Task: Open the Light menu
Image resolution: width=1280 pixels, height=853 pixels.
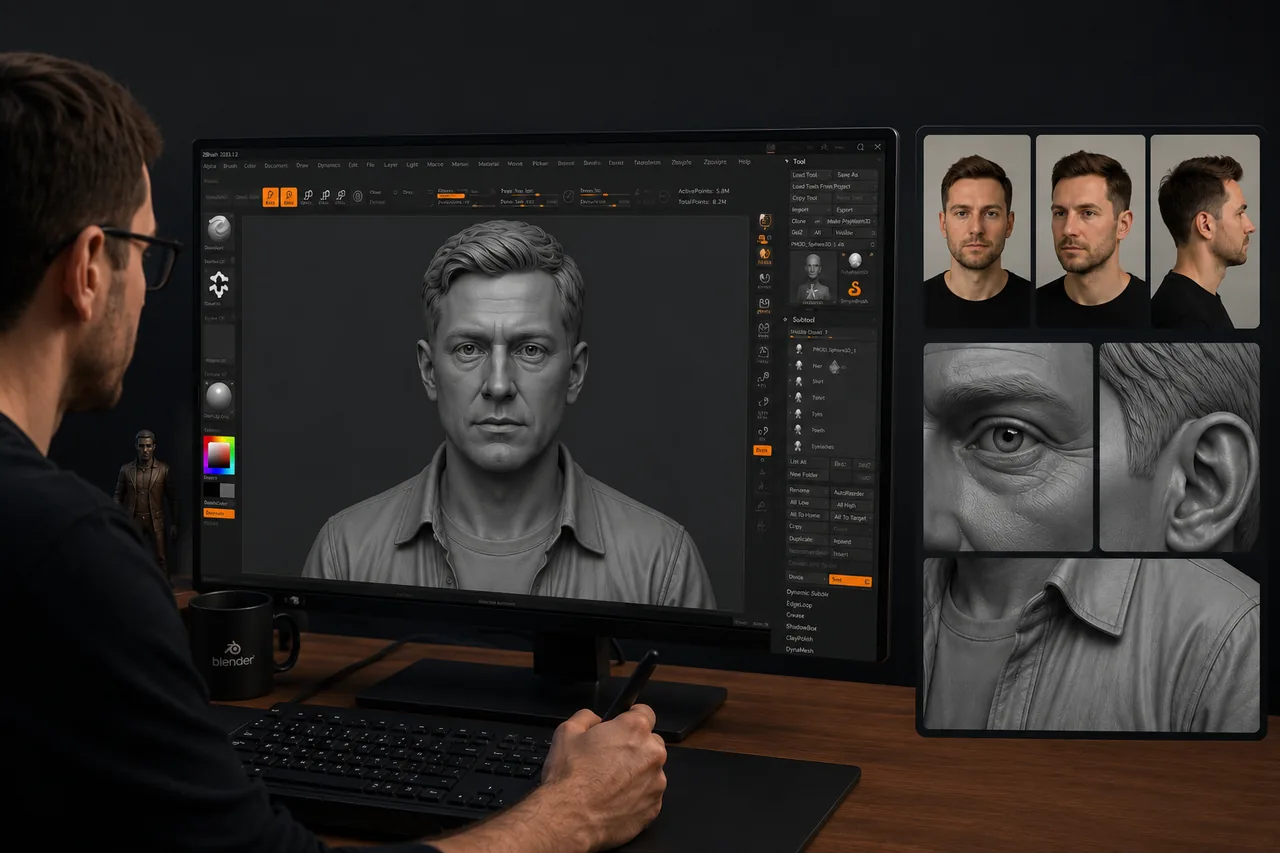Action: tap(412, 164)
